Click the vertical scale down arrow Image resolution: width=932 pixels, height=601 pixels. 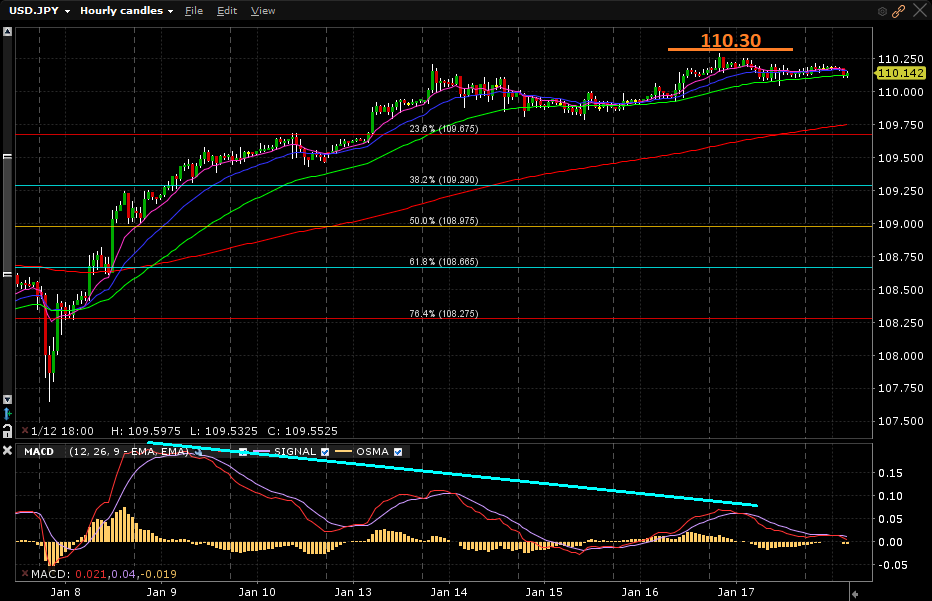7,399
